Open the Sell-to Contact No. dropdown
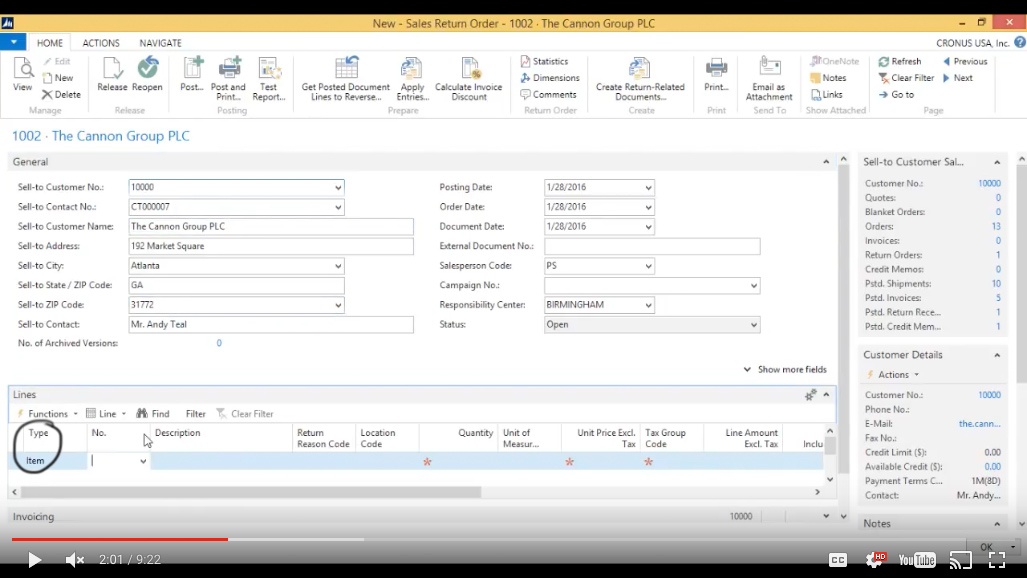The height and width of the screenshot is (578, 1027). [338, 207]
